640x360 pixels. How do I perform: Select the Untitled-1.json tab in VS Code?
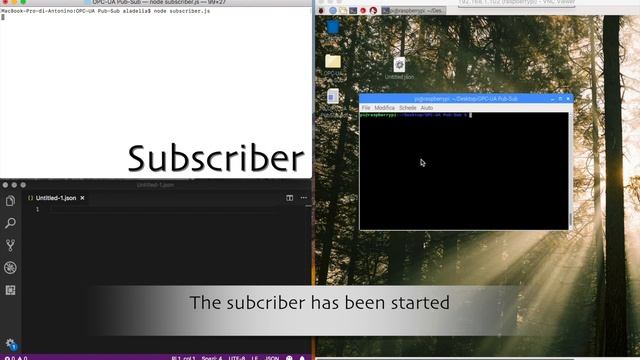[x=56, y=198]
